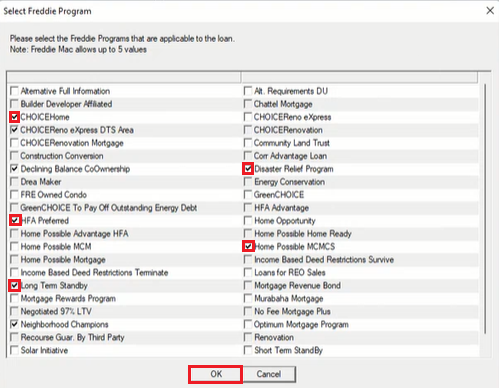Check GreenCHOICE To Pay Off Outstanding Energy Debt
The height and width of the screenshot is (388, 499).
(14, 208)
